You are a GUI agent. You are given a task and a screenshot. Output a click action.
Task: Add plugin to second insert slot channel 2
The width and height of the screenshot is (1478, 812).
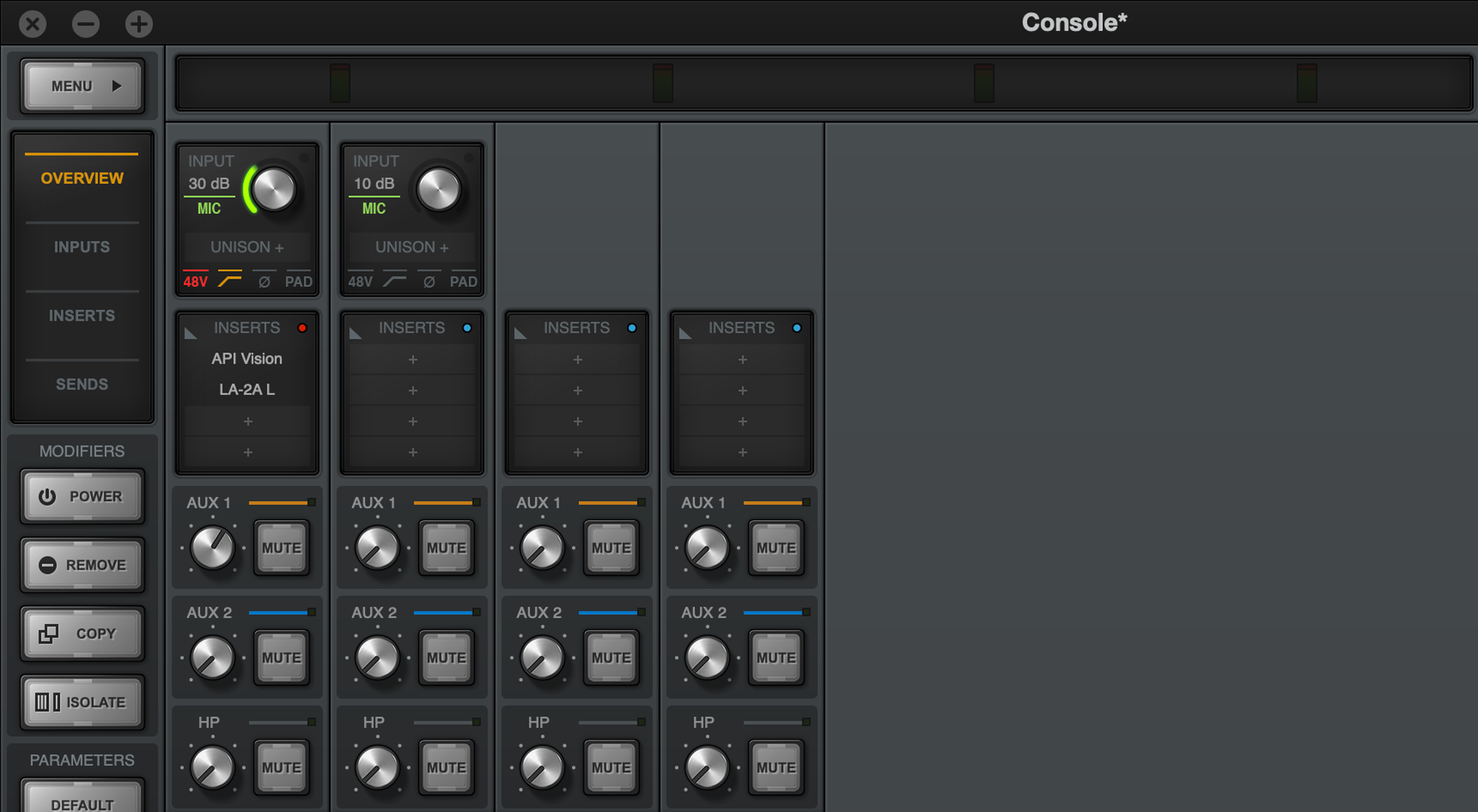412,390
